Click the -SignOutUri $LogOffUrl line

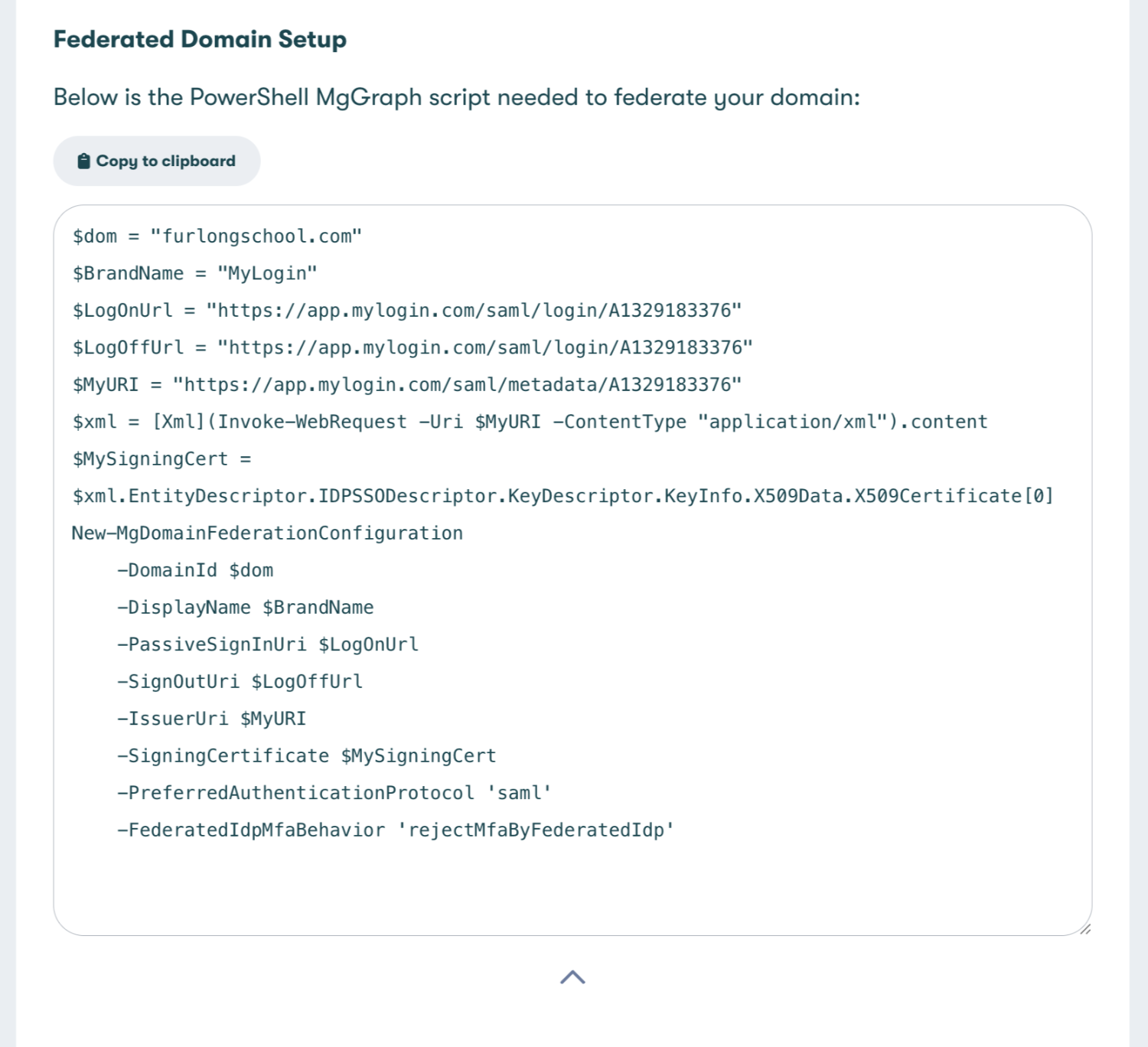(x=240, y=682)
